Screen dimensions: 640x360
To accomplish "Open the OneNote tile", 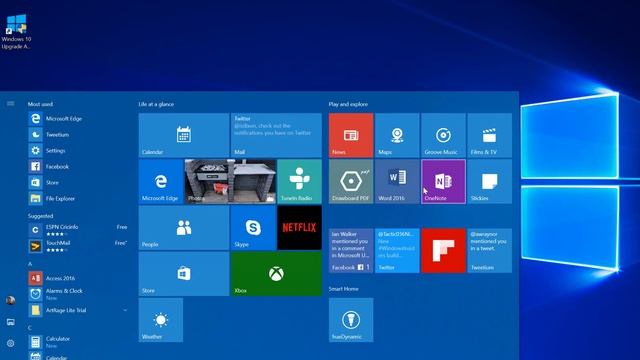I will pyautogui.click(x=443, y=181).
